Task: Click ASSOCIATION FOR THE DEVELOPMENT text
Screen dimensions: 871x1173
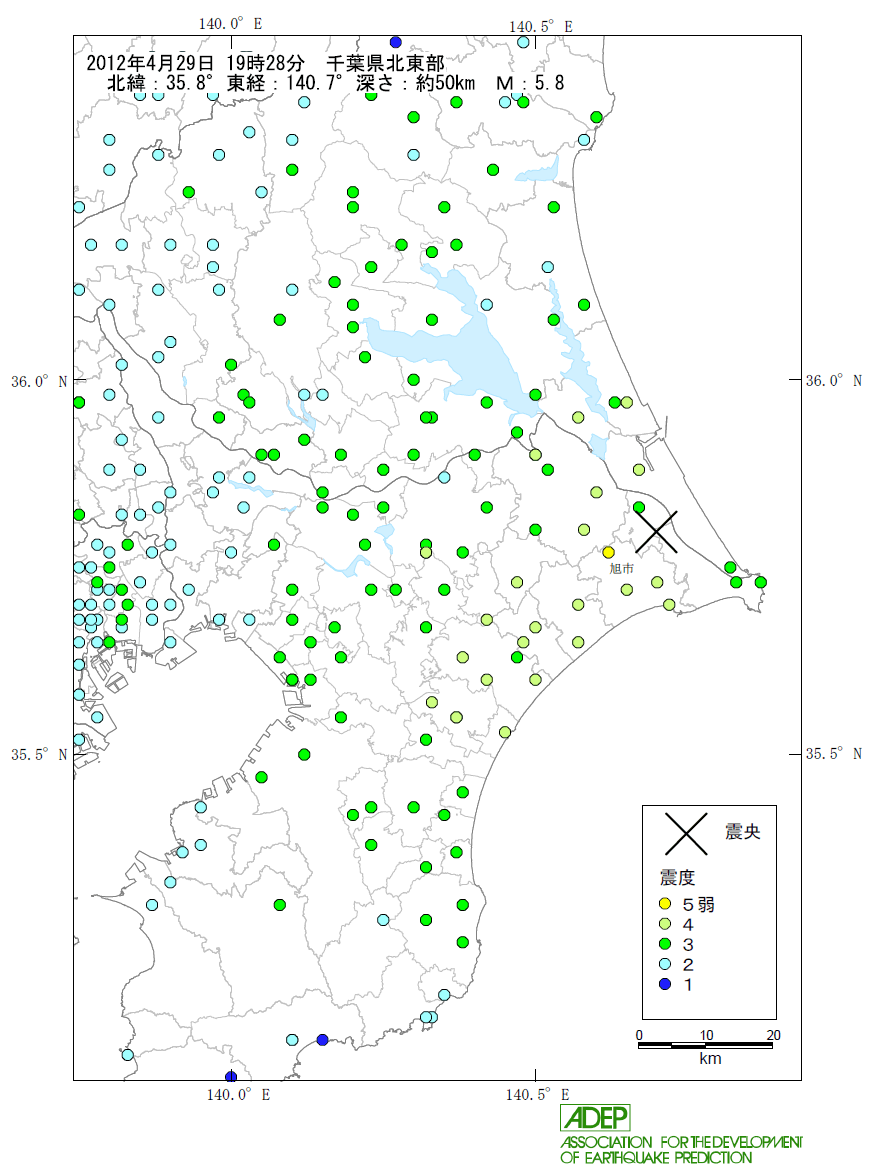Action: pyautogui.click(x=681, y=1142)
